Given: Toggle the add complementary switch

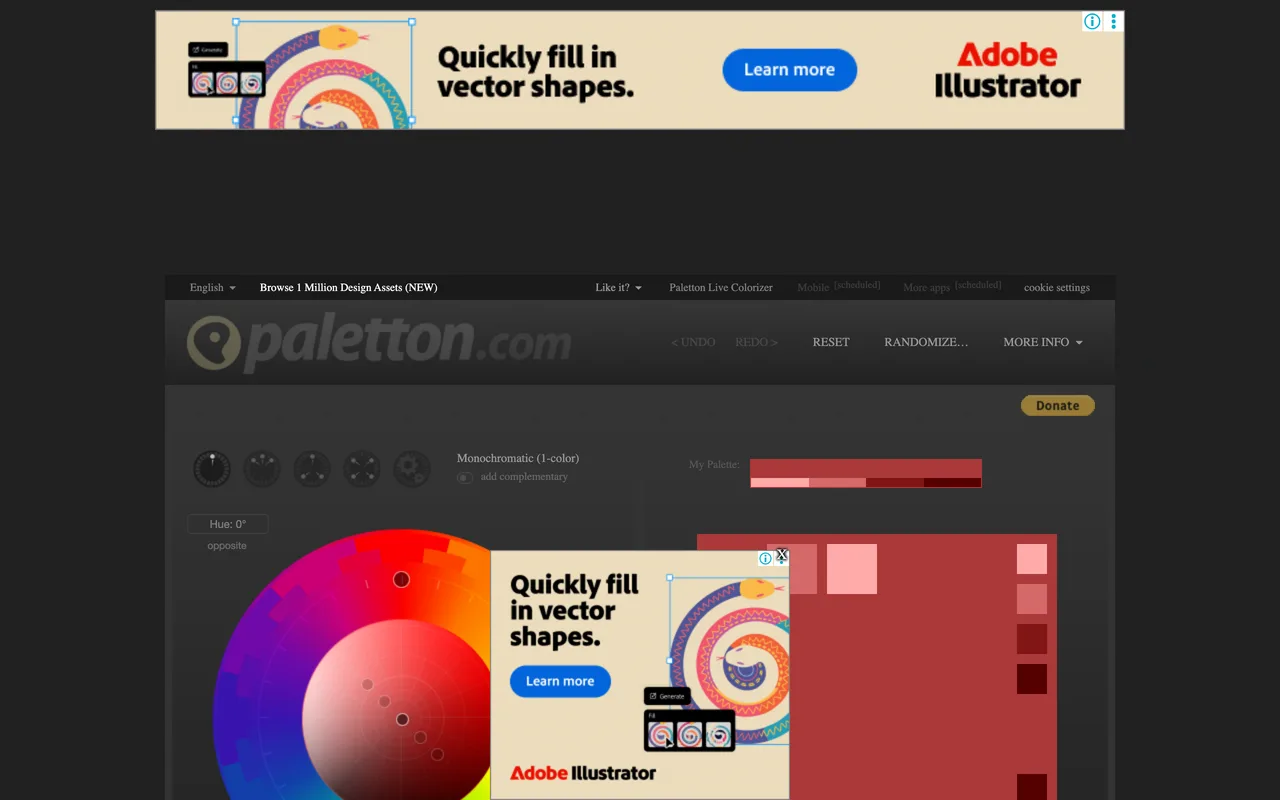Looking at the screenshot, I should pos(465,478).
